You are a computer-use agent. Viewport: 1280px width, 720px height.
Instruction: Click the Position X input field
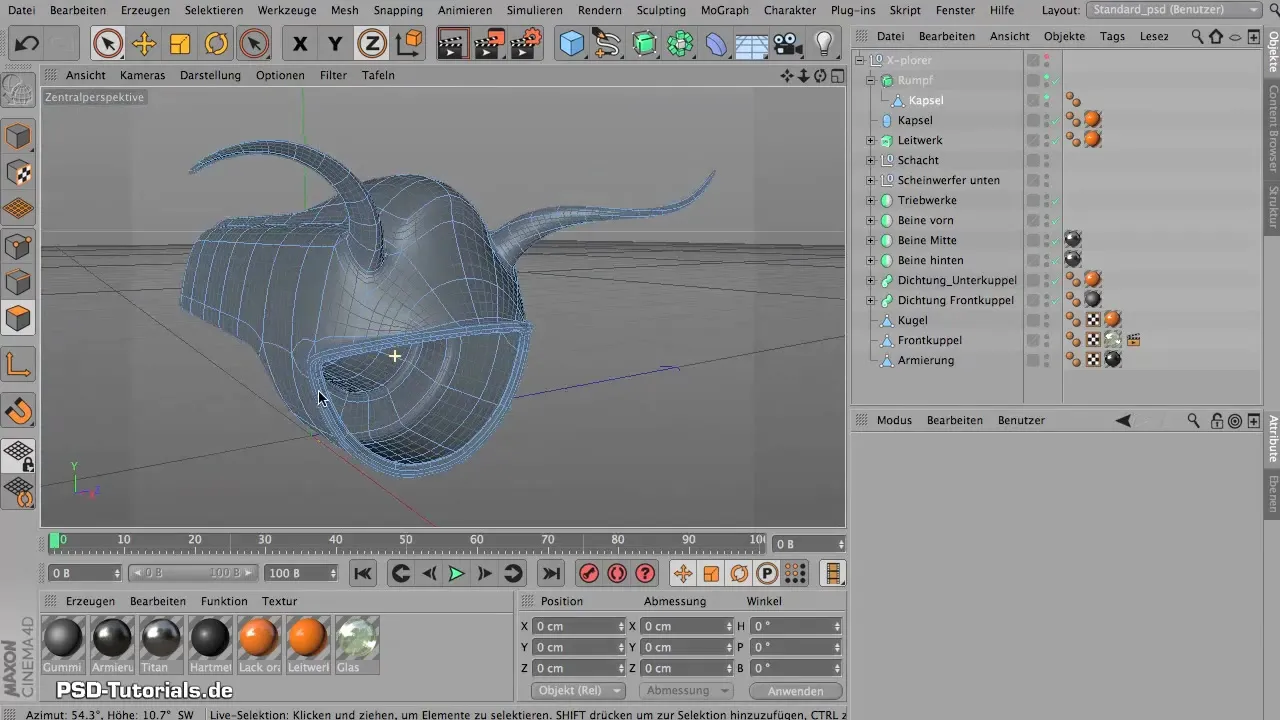click(x=578, y=626)
